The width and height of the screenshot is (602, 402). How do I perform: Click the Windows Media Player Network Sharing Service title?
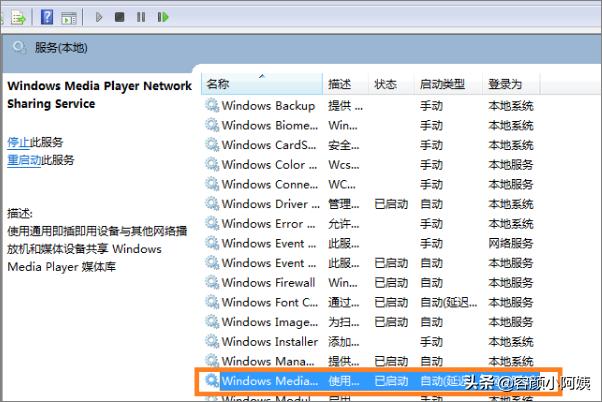99,94
